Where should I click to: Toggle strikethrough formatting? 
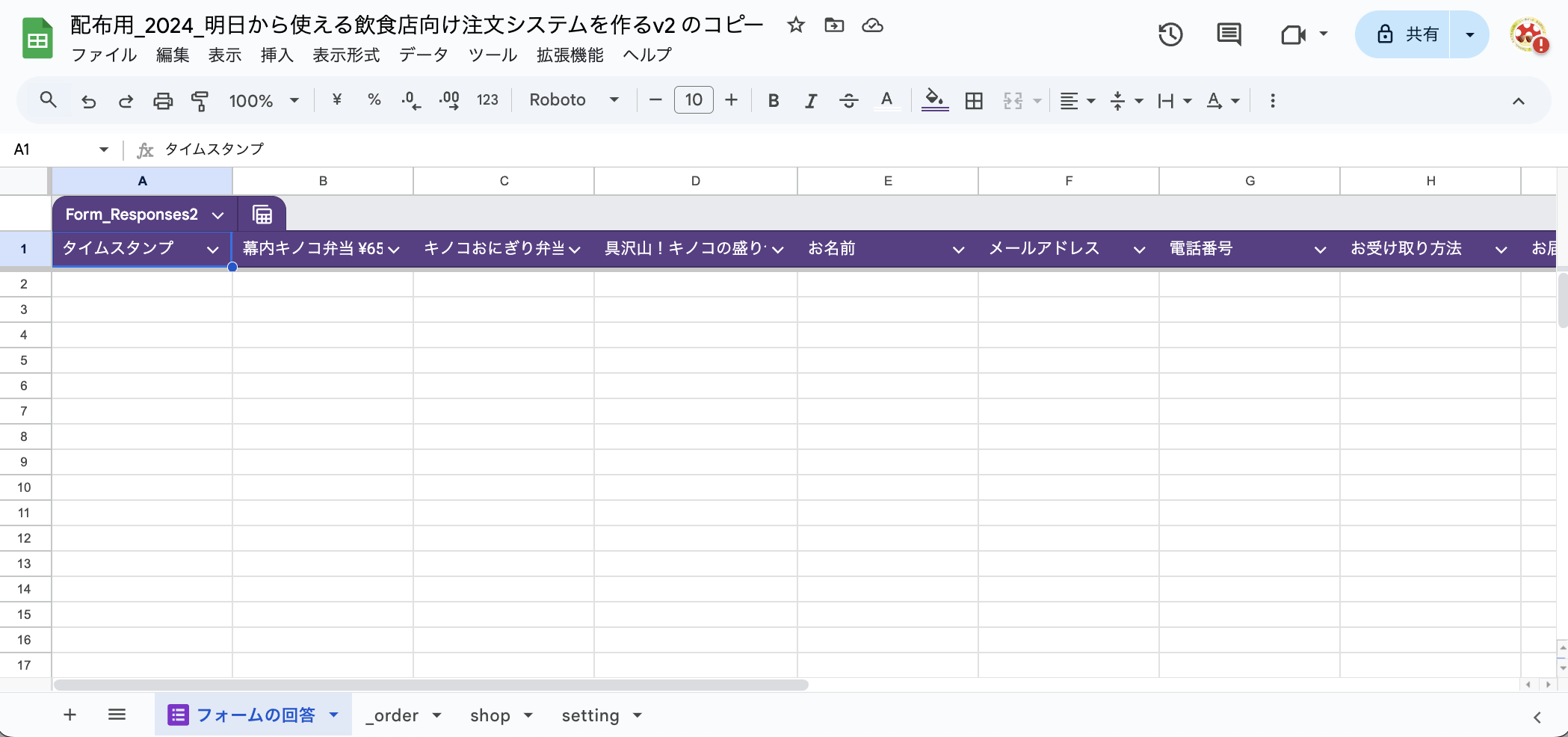[x=848, y=100]
